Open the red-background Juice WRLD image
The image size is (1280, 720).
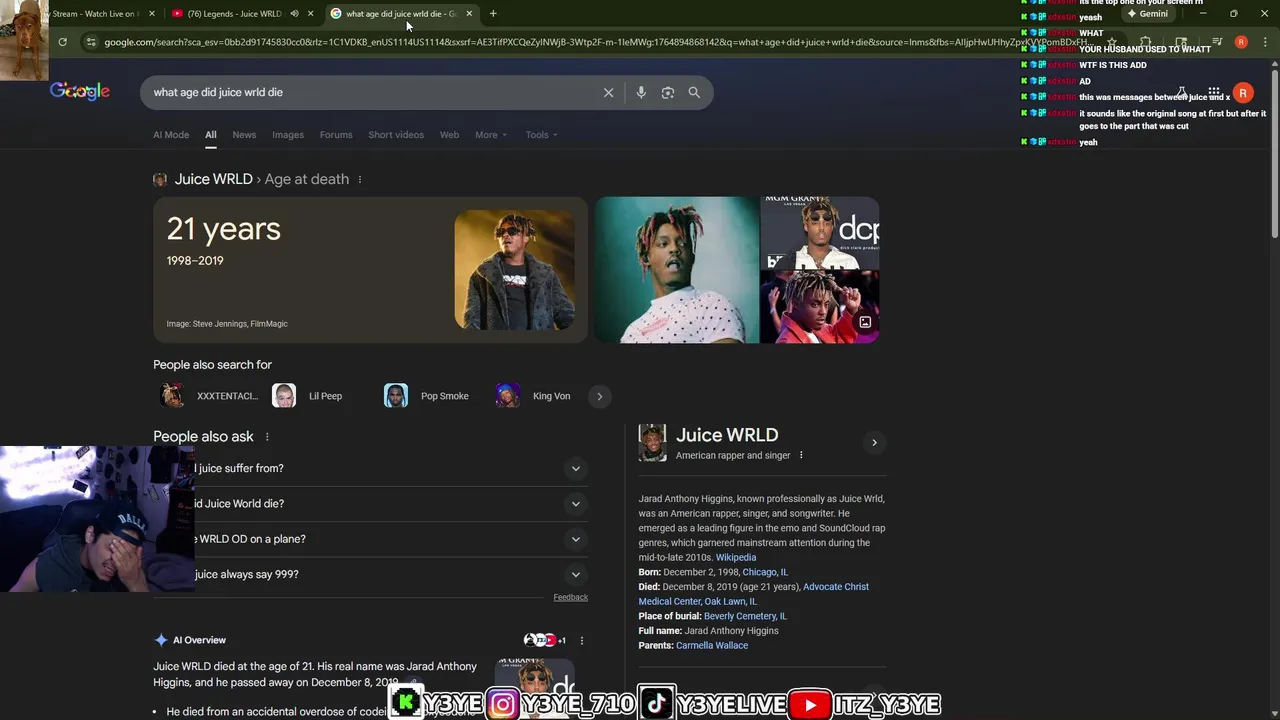pos(820,307)
